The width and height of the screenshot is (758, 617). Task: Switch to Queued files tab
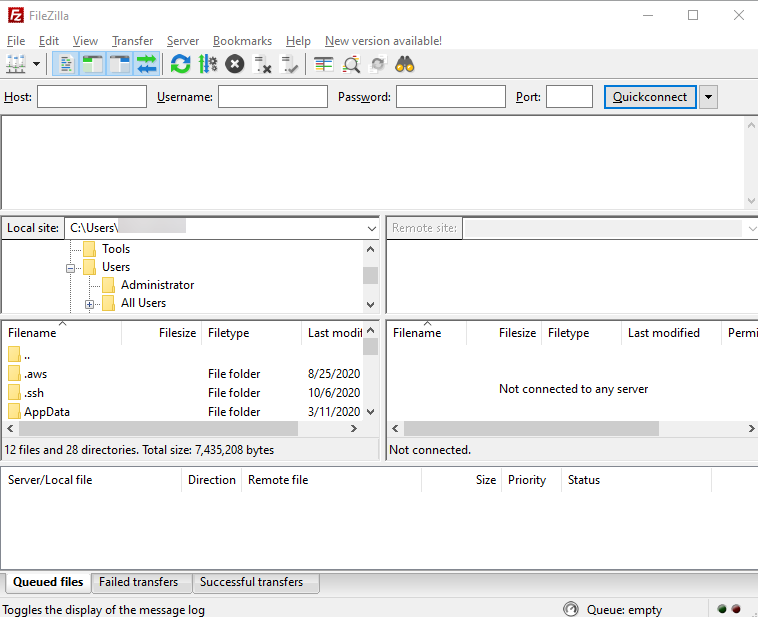[x=48, y=582]
